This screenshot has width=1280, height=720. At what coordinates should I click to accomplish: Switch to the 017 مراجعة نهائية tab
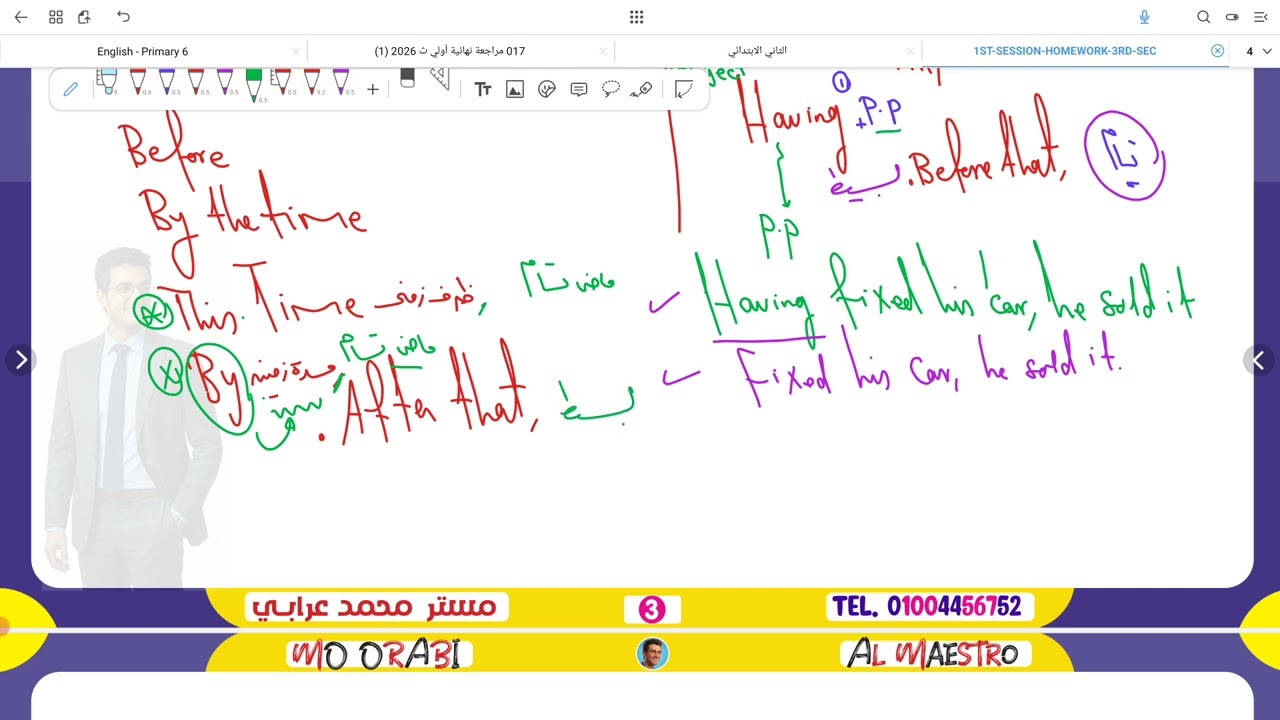450,51
